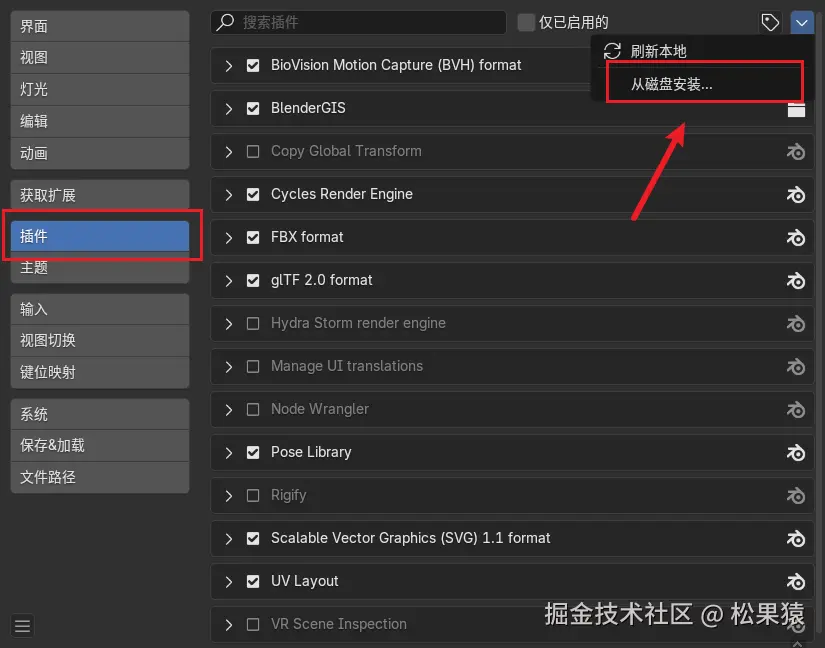Viewport: 825px width, 648px height.
Task: Expand UV Layout details
Action: click(228, 582)
